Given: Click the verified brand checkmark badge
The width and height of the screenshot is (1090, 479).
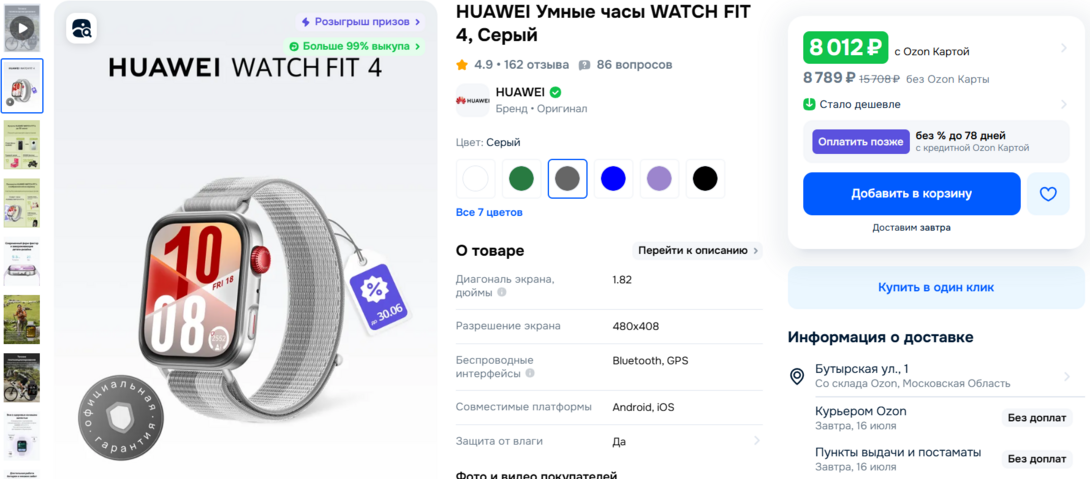Looking at the screenshot, I should coord(555,92).
